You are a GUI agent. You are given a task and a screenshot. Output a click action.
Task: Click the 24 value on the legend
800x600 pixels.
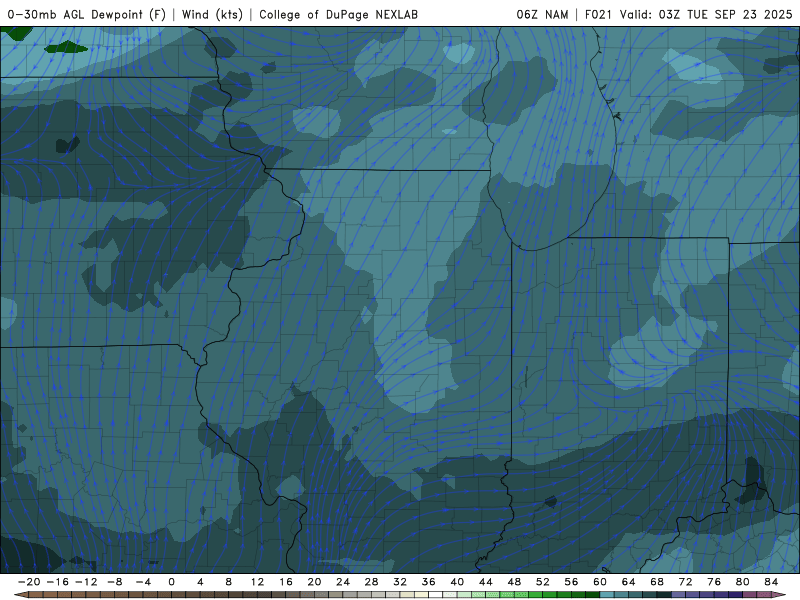coord(343,582)
